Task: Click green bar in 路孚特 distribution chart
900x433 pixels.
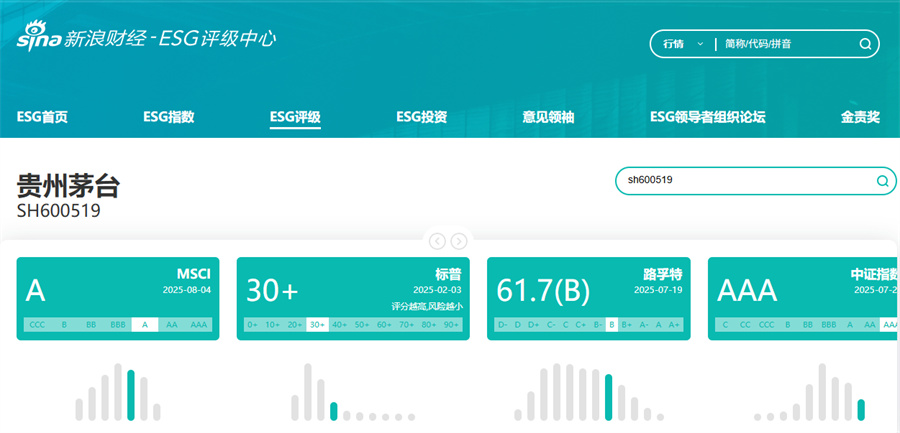Action: (608, 397)
